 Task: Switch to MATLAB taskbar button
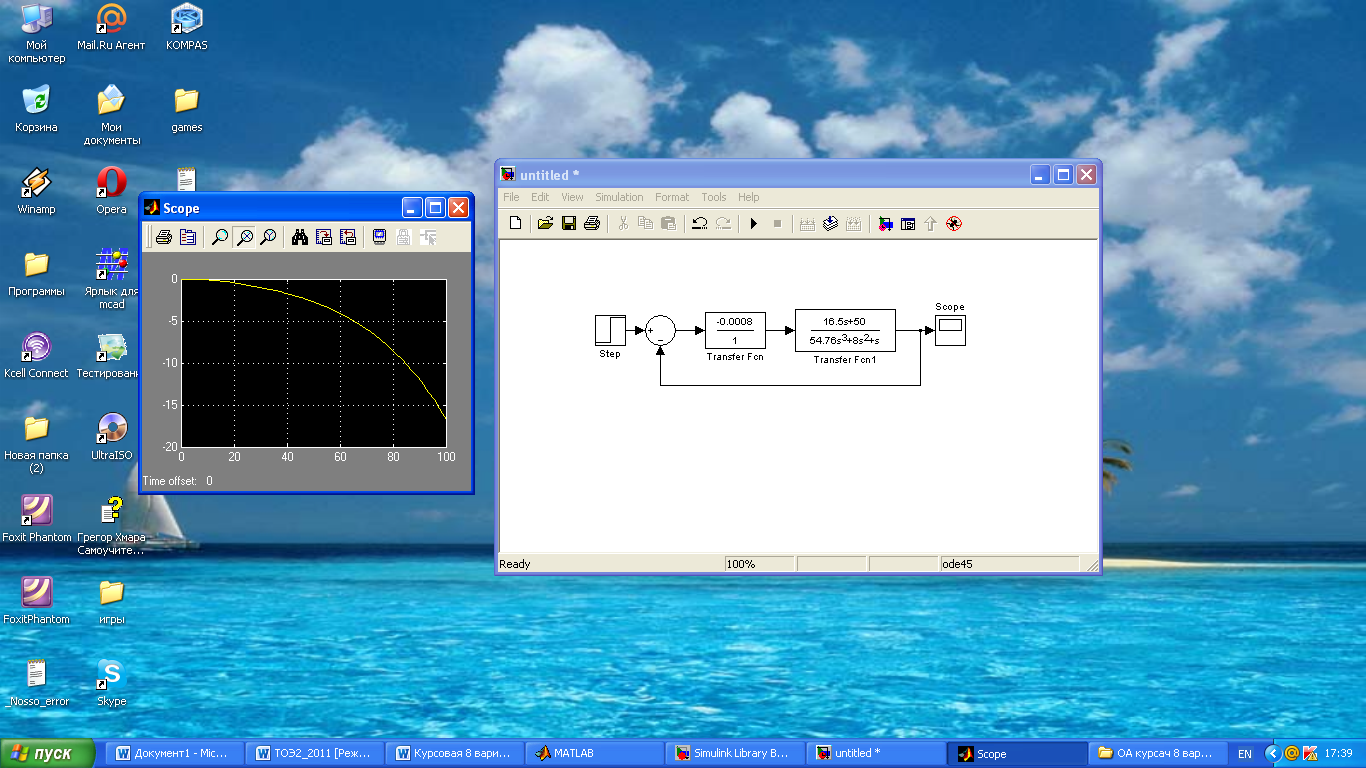pos(594,753)
